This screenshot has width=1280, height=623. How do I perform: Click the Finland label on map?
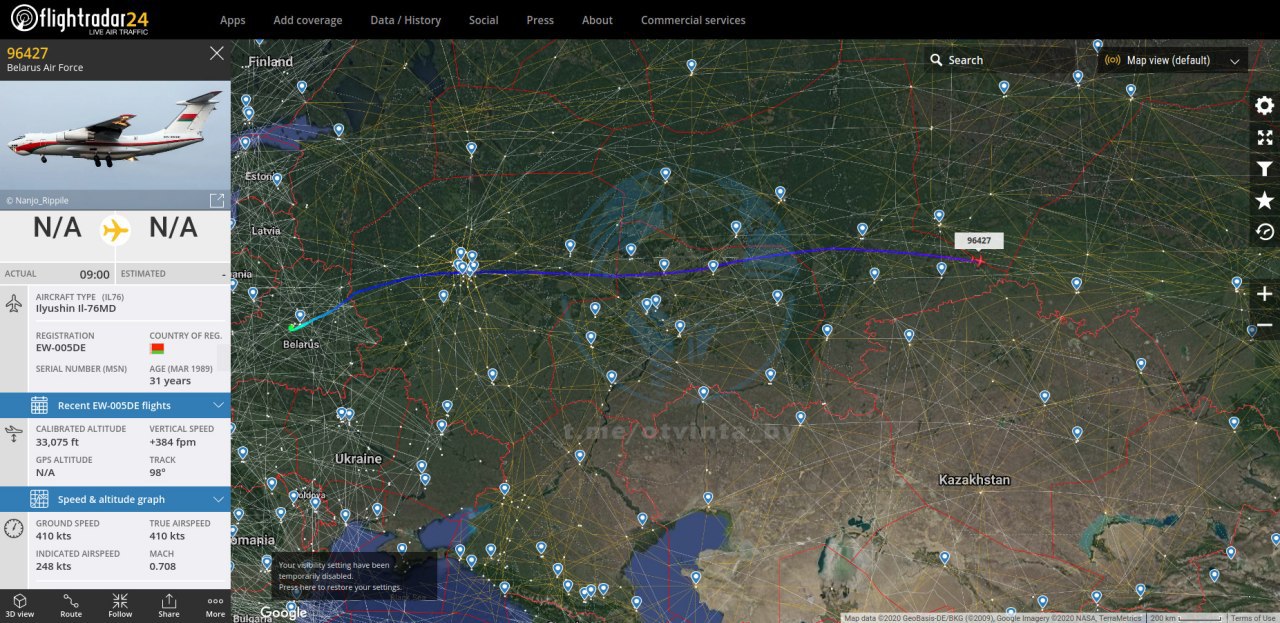pos(270,62)
